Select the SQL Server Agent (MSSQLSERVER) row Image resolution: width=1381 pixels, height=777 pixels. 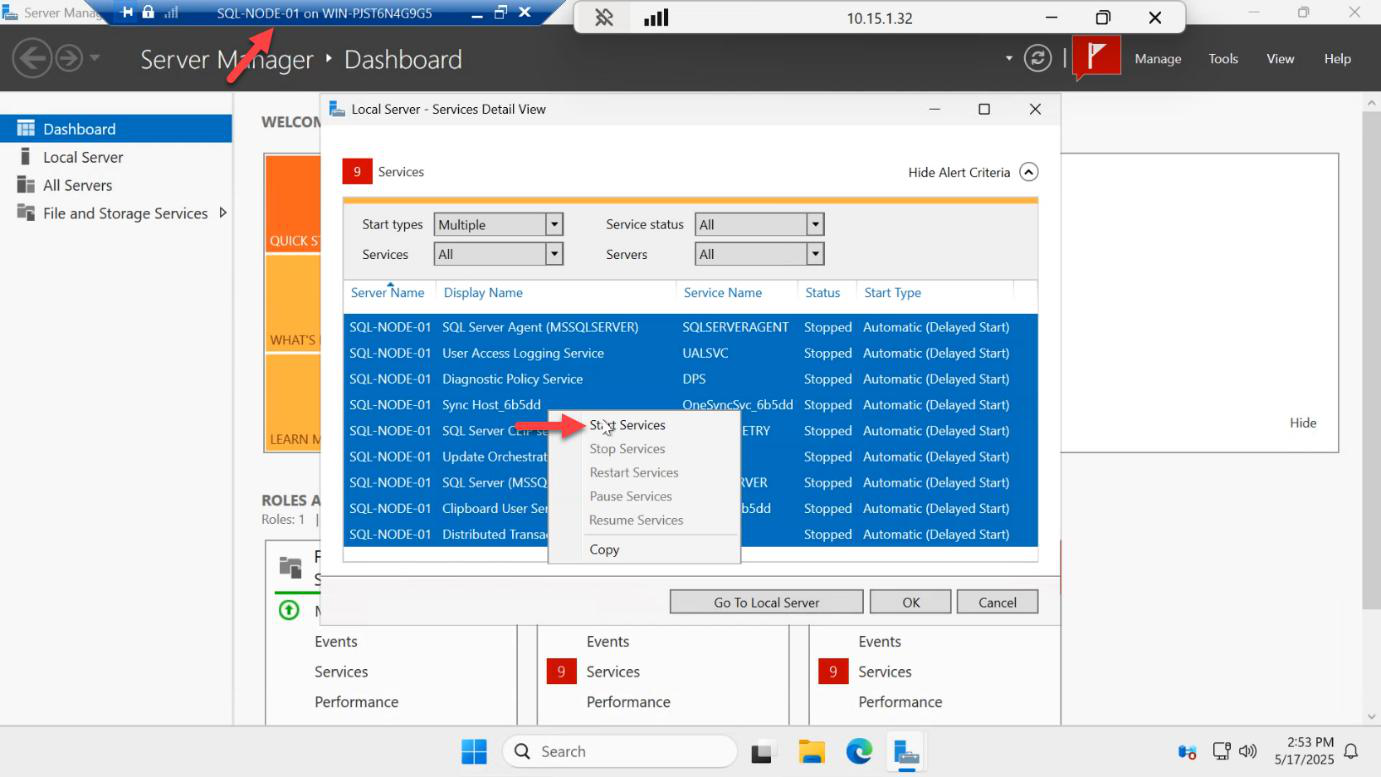pyautogui.click(x=690, y=327)
